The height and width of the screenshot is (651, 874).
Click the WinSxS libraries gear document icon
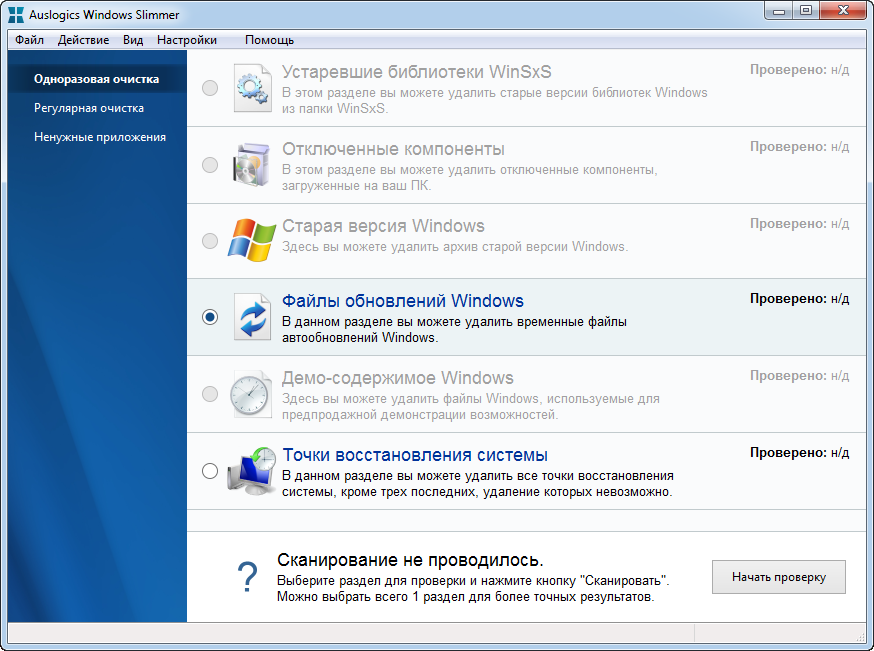pyautogui.click(x=253, y=88)
